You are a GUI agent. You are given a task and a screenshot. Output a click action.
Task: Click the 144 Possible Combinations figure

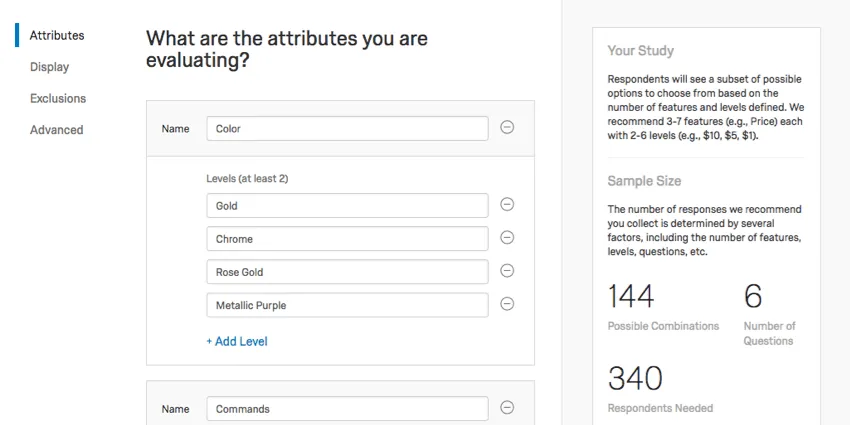pos(631,296)
